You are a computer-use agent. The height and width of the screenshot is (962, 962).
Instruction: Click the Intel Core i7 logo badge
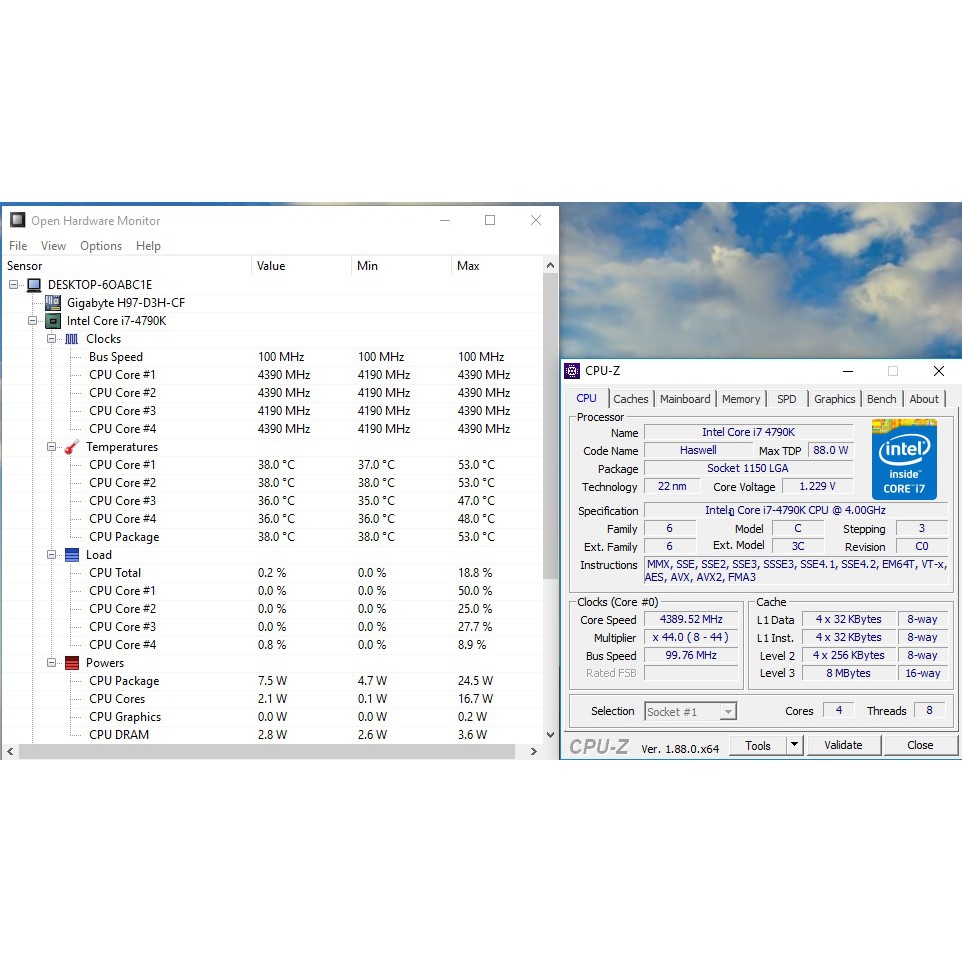pos(904,459)
